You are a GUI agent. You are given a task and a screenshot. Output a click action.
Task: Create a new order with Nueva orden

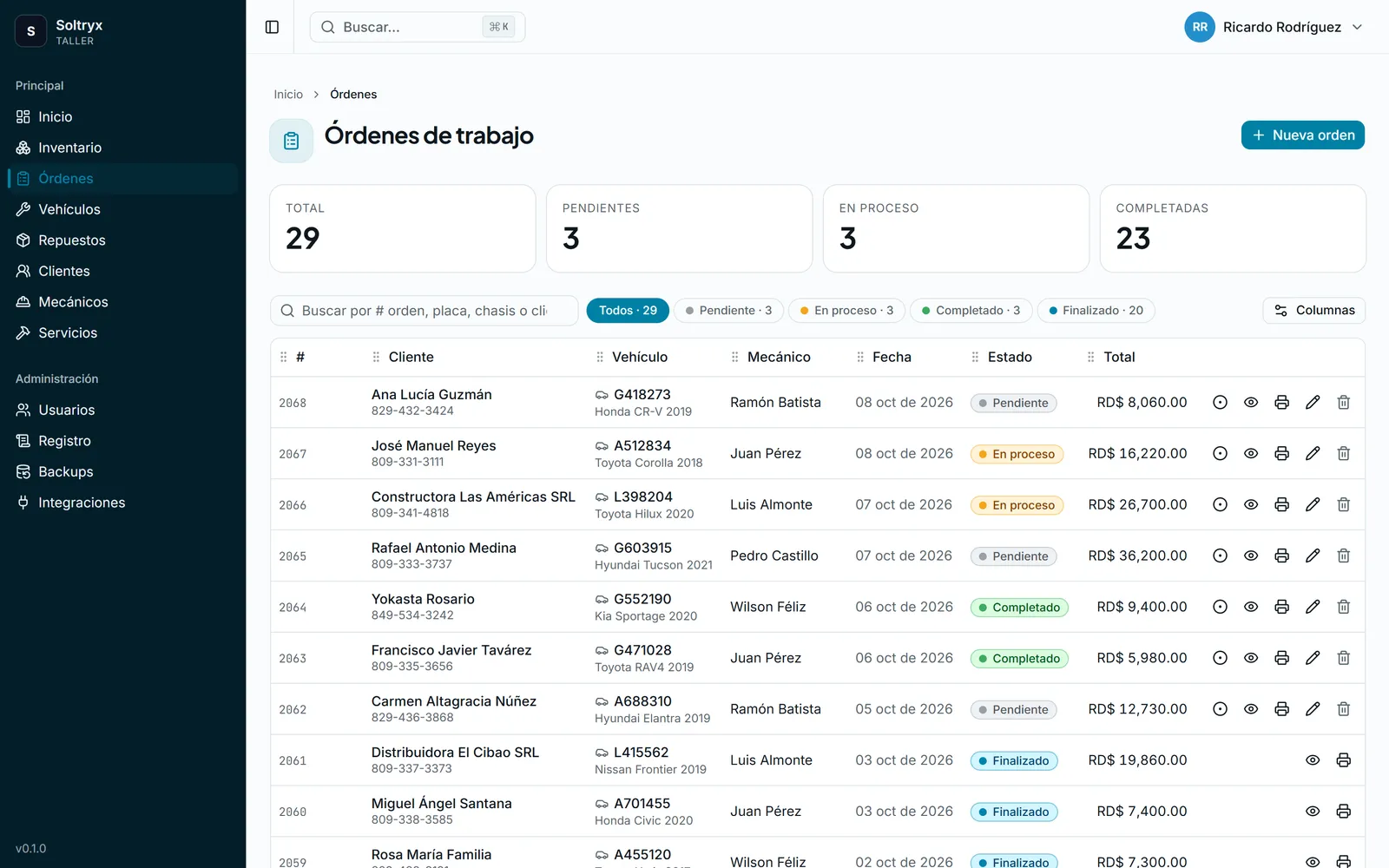[1302, 135]
